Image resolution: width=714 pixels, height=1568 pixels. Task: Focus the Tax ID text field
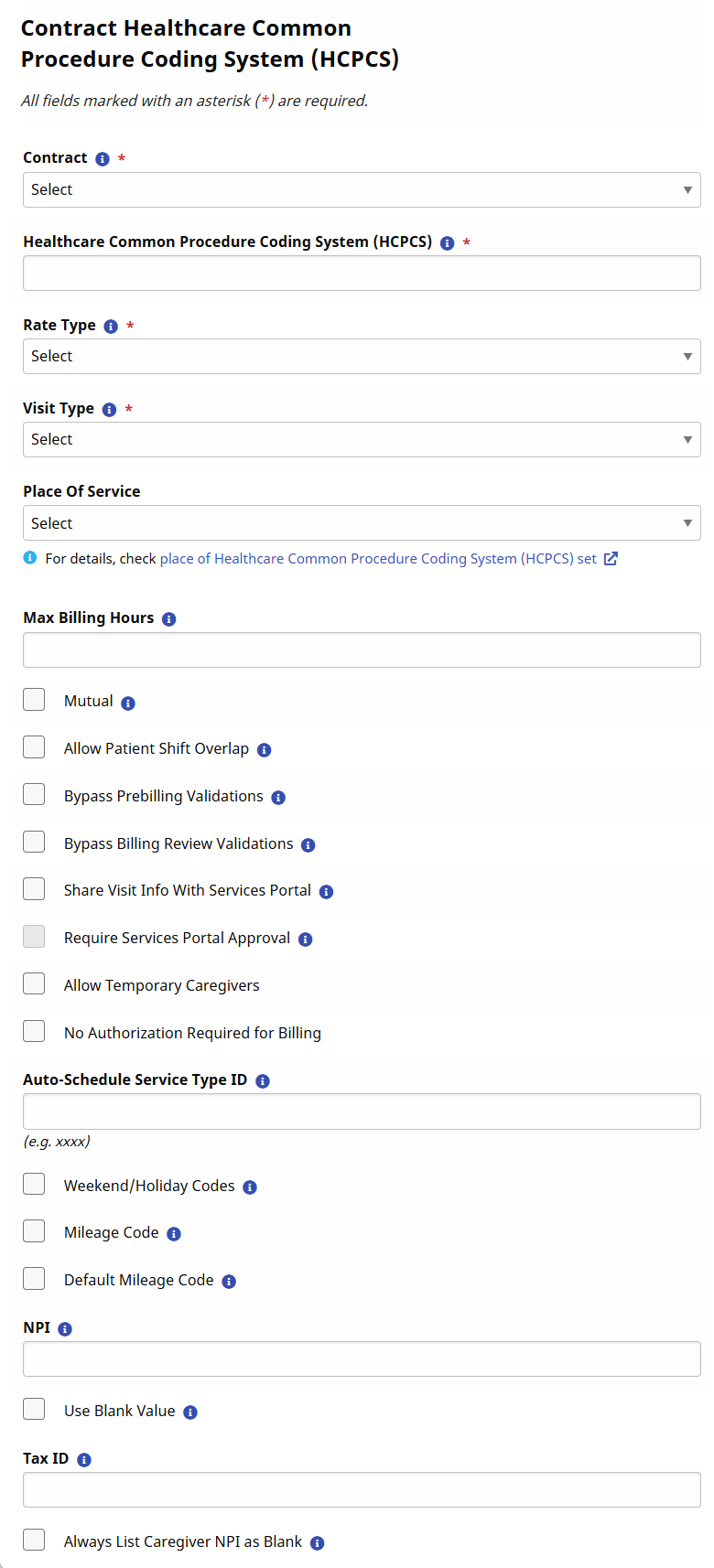coord(362,1490)
